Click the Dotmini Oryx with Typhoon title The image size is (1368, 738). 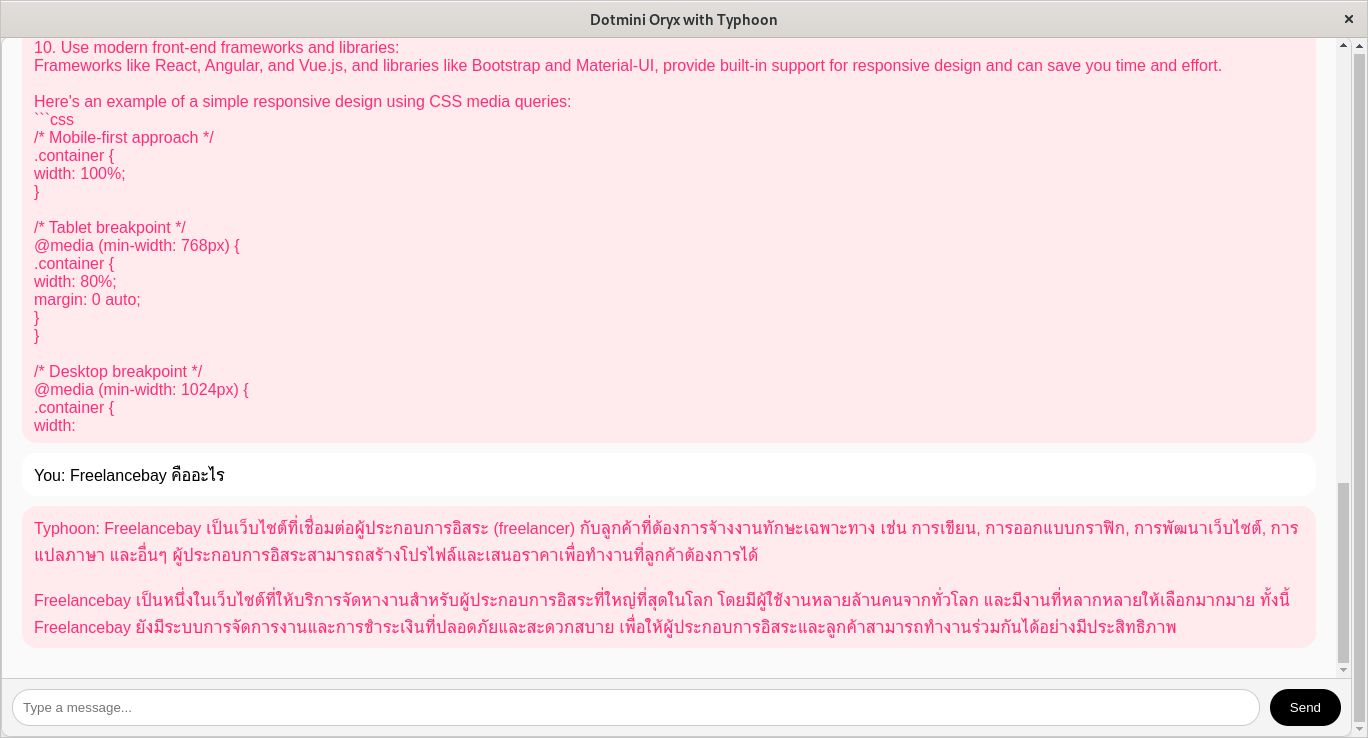683,19
